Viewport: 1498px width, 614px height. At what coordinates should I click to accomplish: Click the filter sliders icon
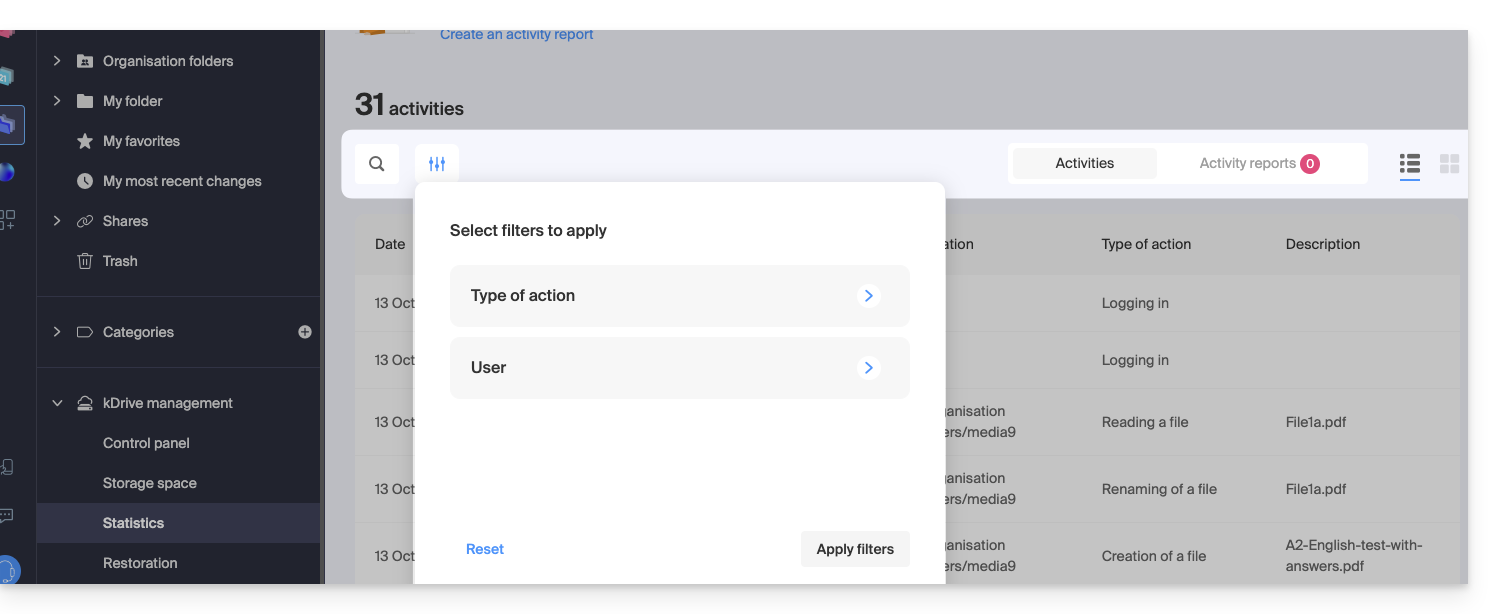tap(437, 164)
